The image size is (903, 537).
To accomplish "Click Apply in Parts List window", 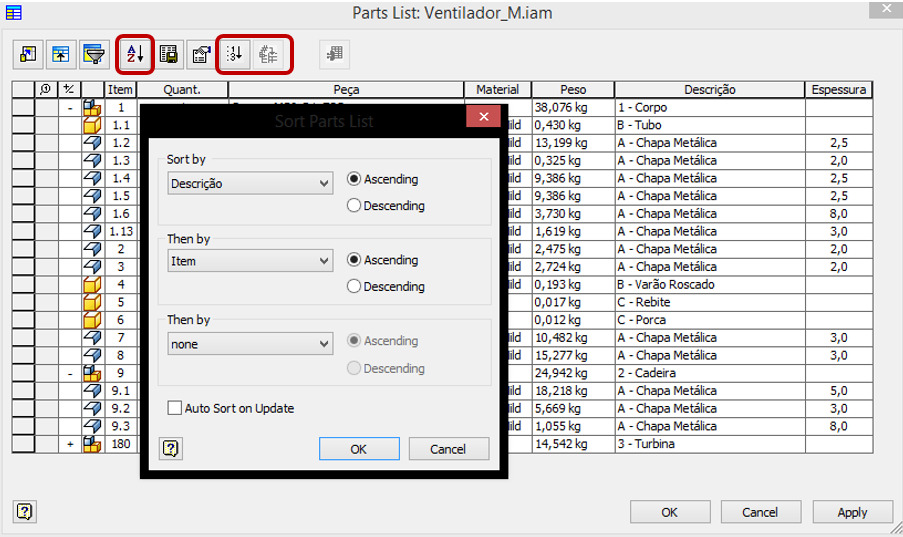I will (852, 512).
